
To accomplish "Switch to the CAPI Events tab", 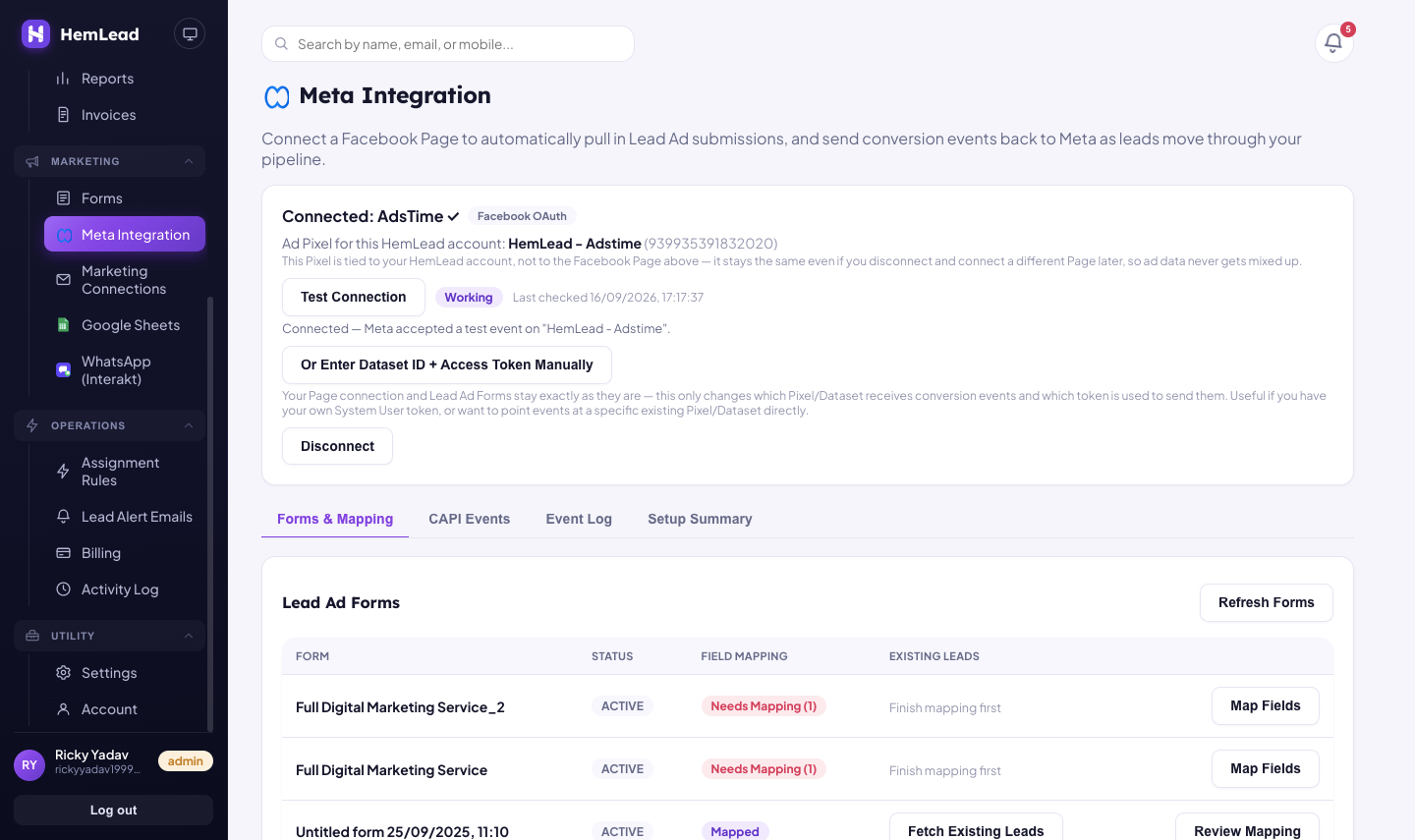I will click(x=469, y=519).
